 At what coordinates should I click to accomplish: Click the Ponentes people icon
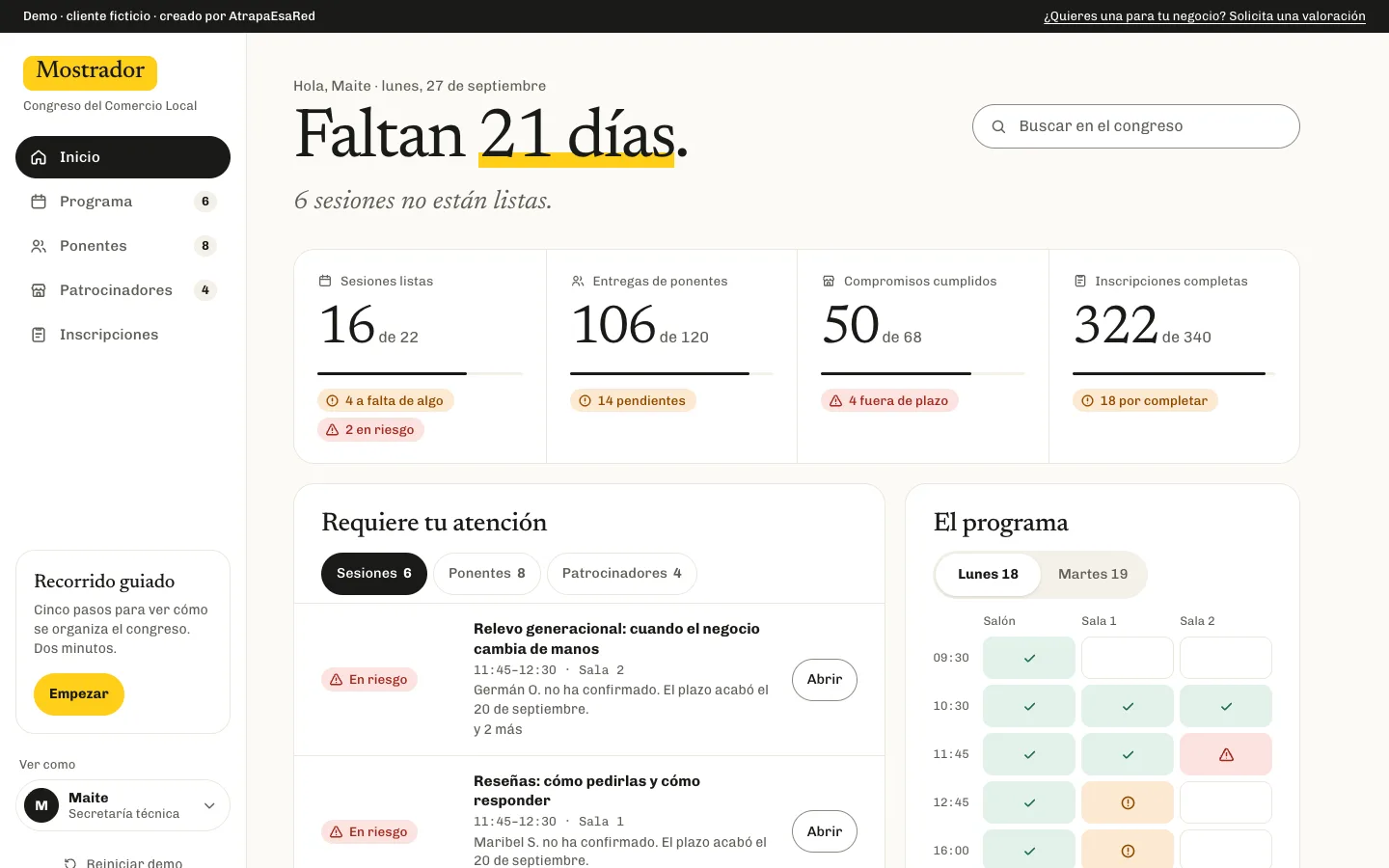tap(39, 246)
